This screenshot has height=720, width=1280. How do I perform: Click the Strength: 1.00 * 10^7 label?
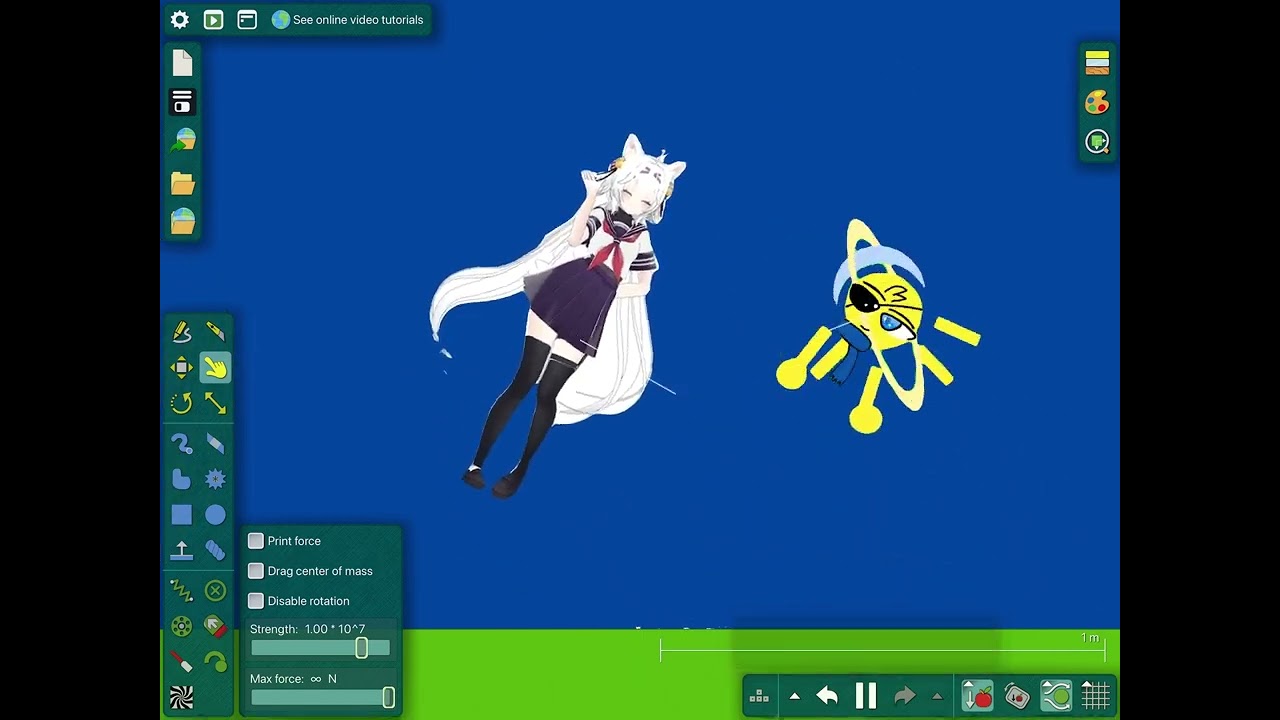tap(307, 629)
